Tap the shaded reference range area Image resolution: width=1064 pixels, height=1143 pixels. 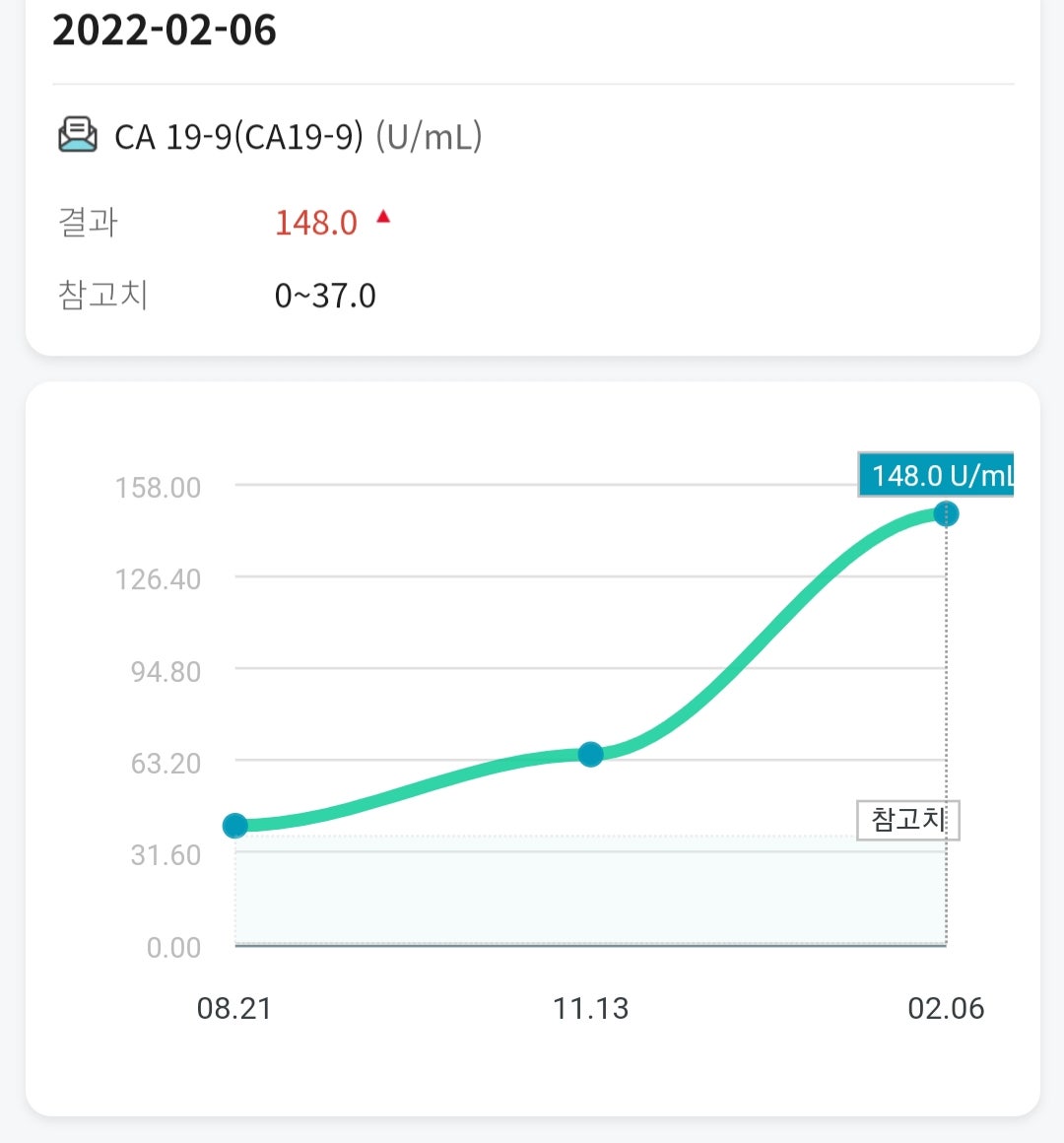[x=590, y=891]
